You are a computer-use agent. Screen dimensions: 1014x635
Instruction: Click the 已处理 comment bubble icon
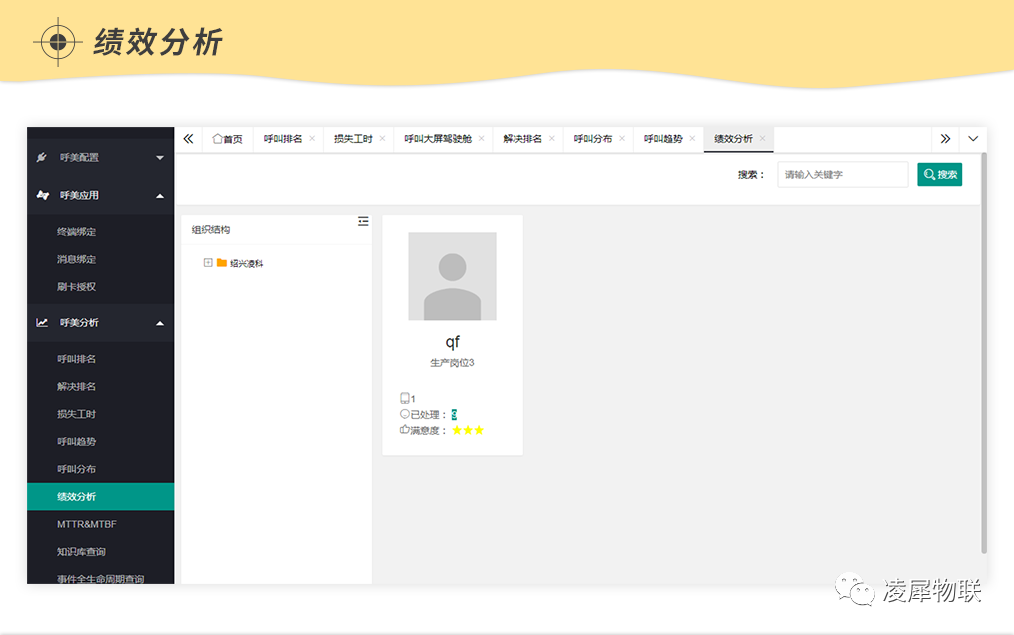tap(403, 414)
